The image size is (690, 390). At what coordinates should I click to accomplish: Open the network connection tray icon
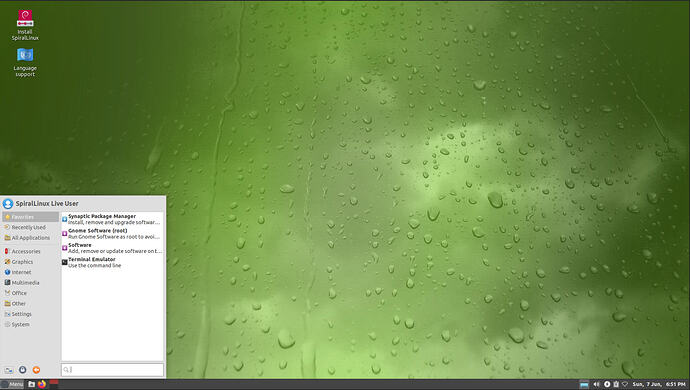tap(625, 385)
